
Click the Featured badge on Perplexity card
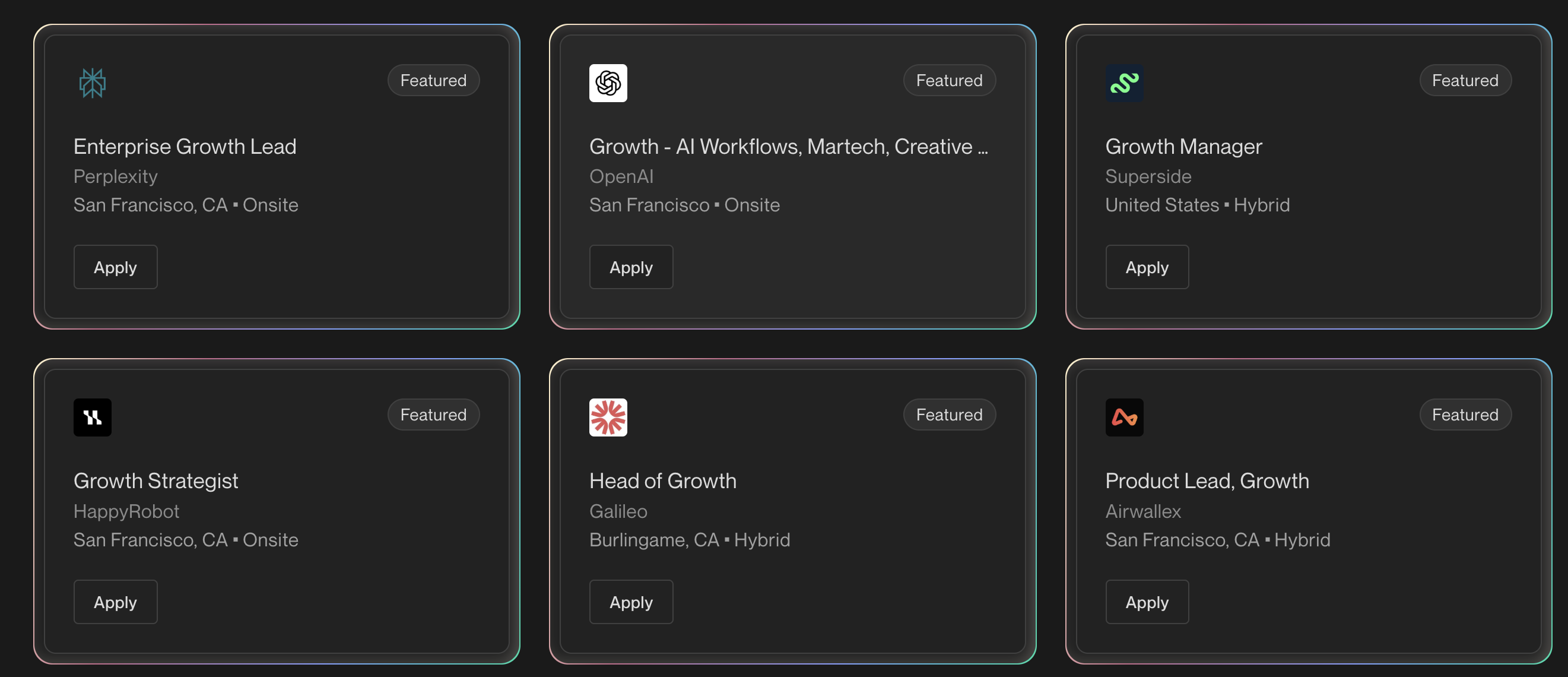coord(433,80)
